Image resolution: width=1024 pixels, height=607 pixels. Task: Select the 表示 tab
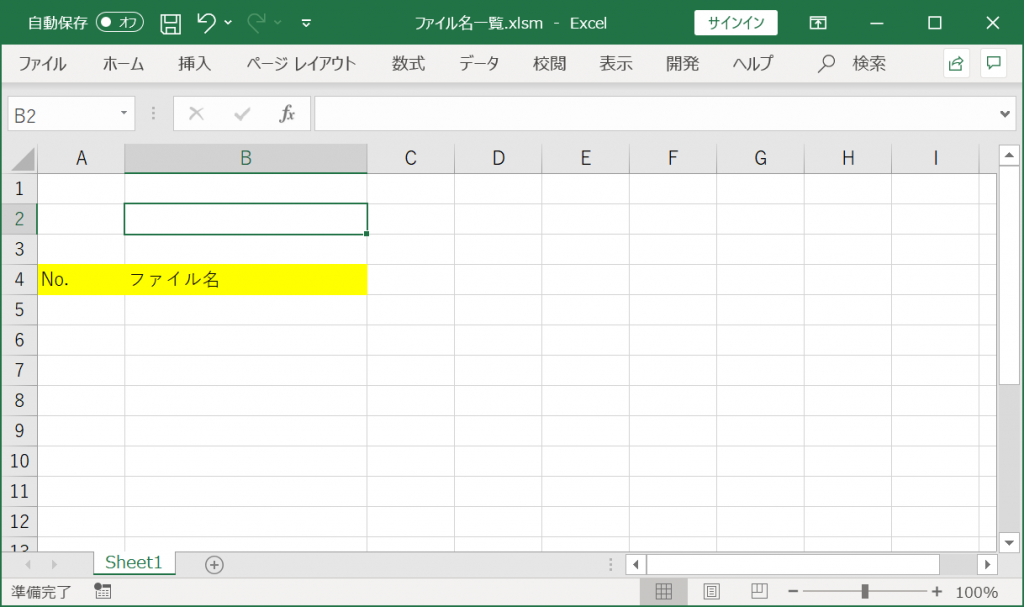(x=616, y=63)
